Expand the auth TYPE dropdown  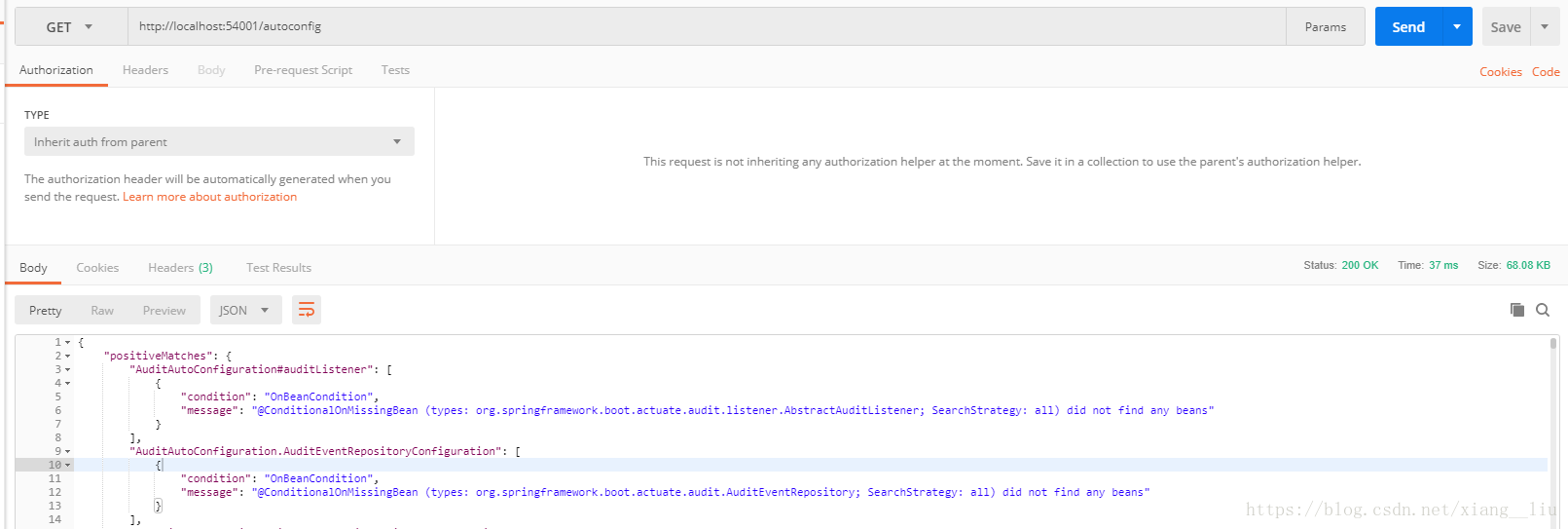tap(219, 141)
